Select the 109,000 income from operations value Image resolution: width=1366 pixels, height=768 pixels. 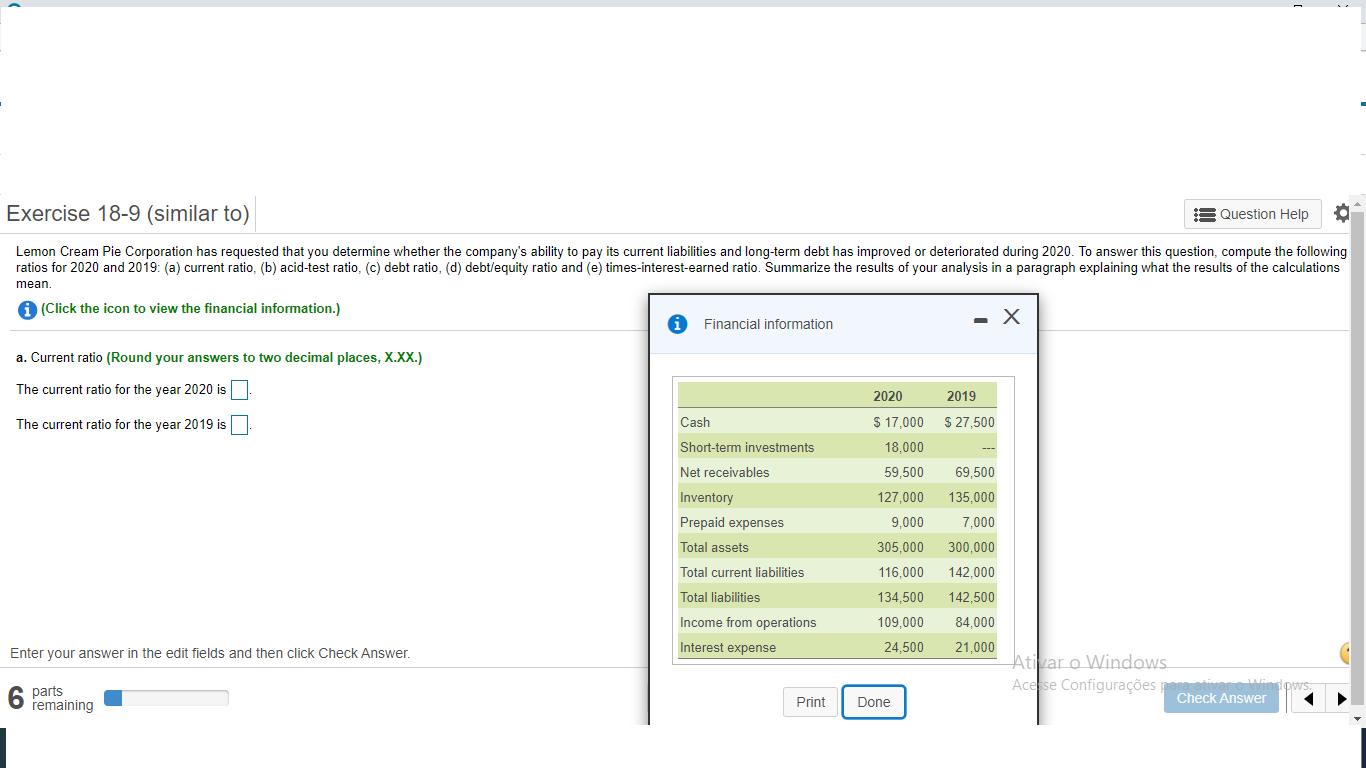click(901, 622)
